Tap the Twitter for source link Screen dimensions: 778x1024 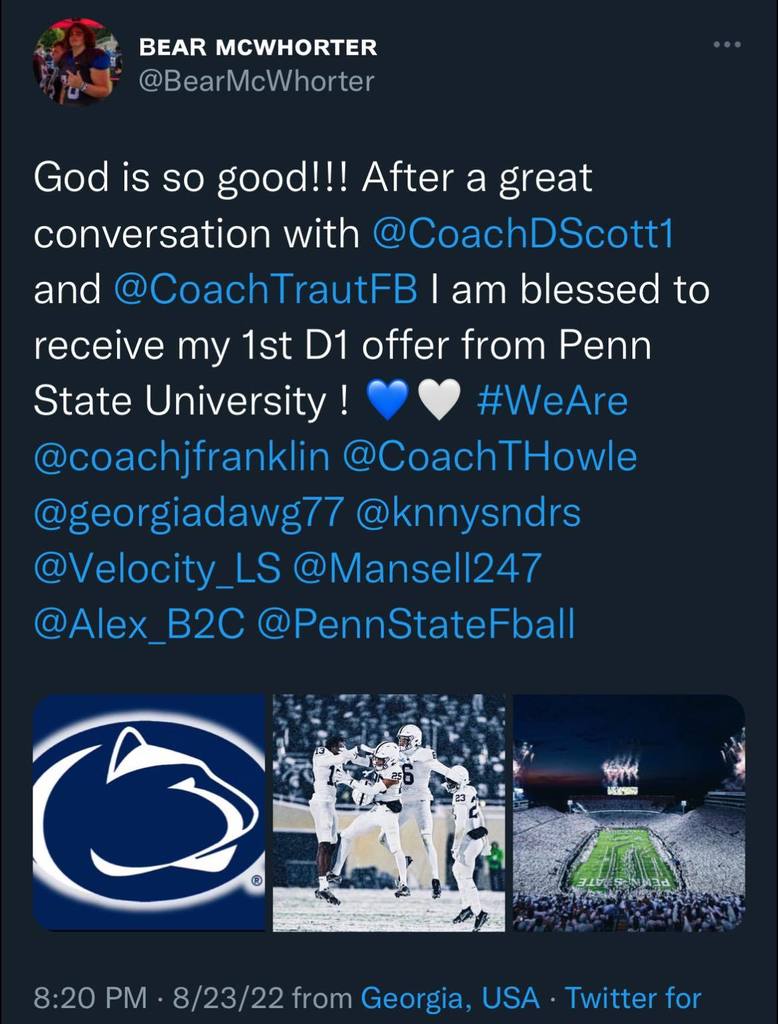point(633,997)
